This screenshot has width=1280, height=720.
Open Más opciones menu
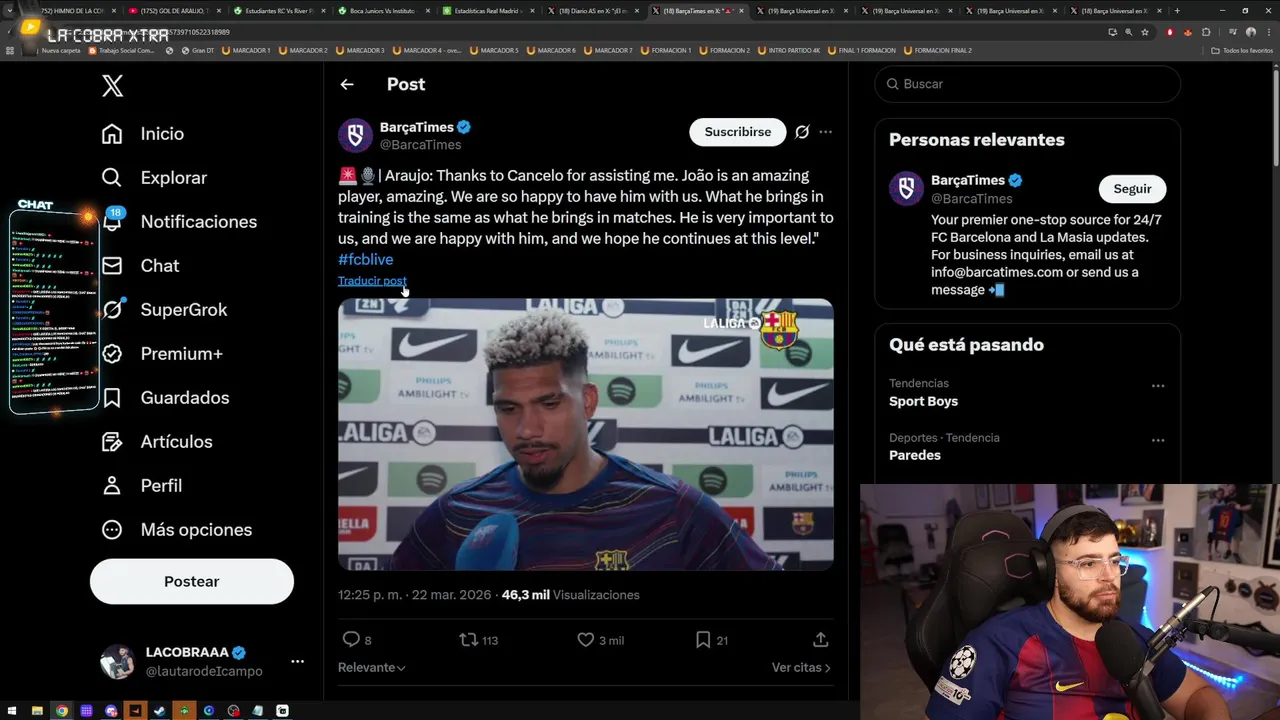[x=177, y=530]
